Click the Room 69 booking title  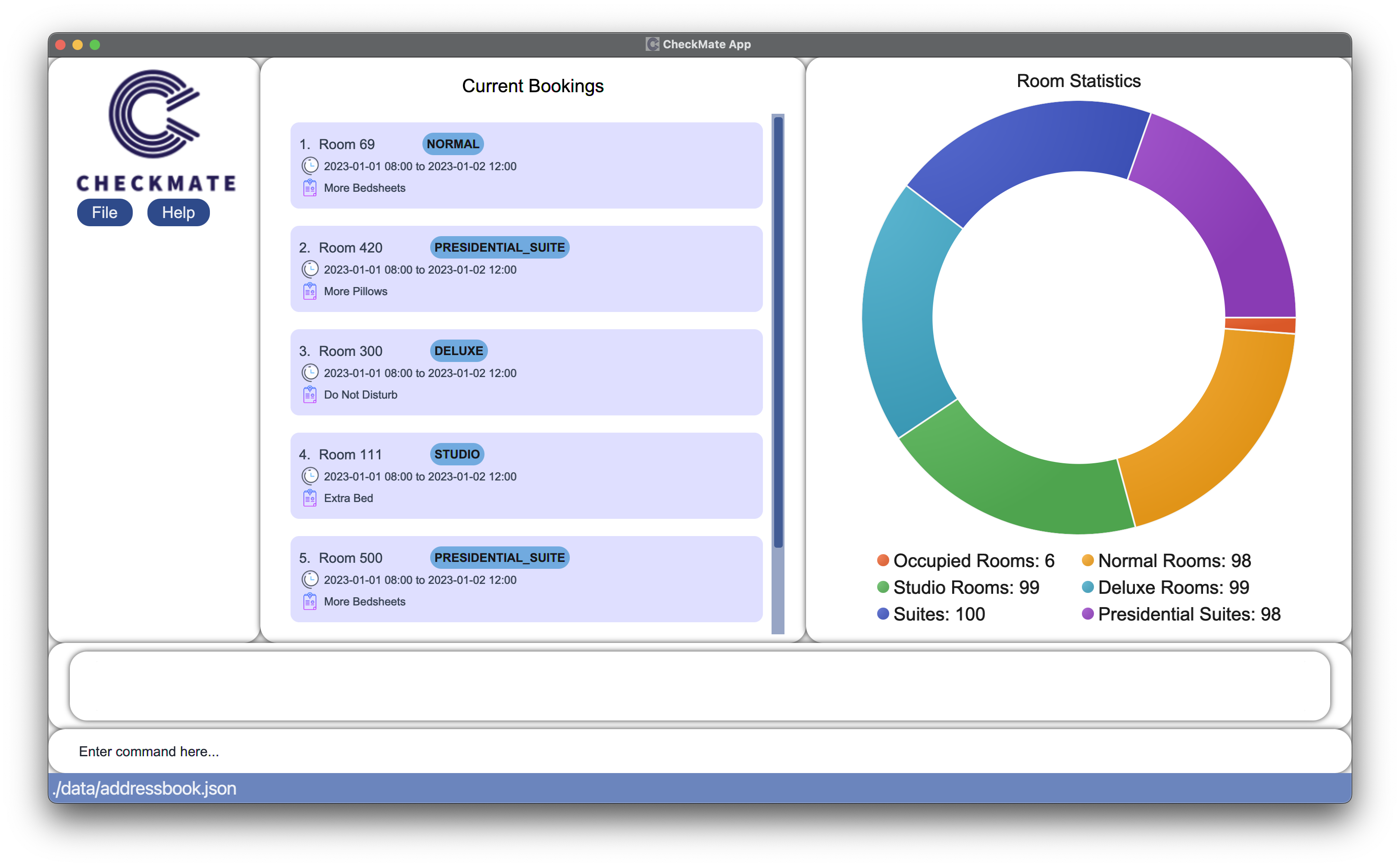tap(347, 144)
